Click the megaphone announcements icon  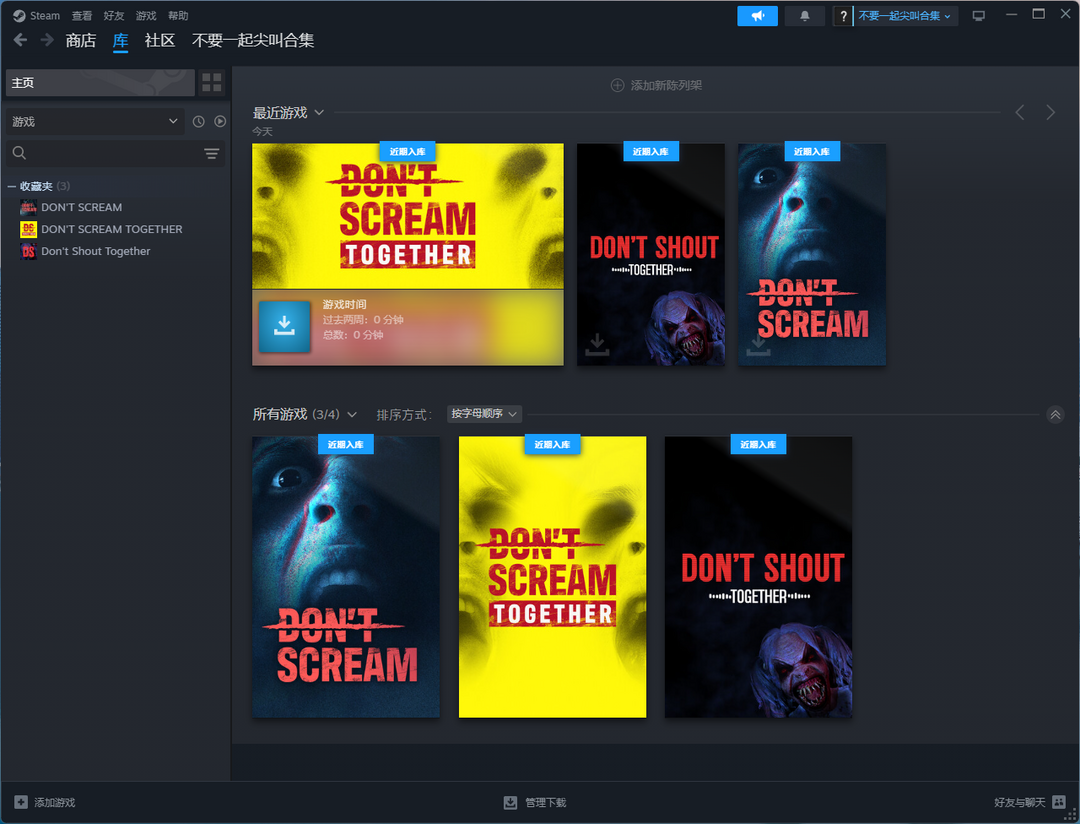point(757,16)
